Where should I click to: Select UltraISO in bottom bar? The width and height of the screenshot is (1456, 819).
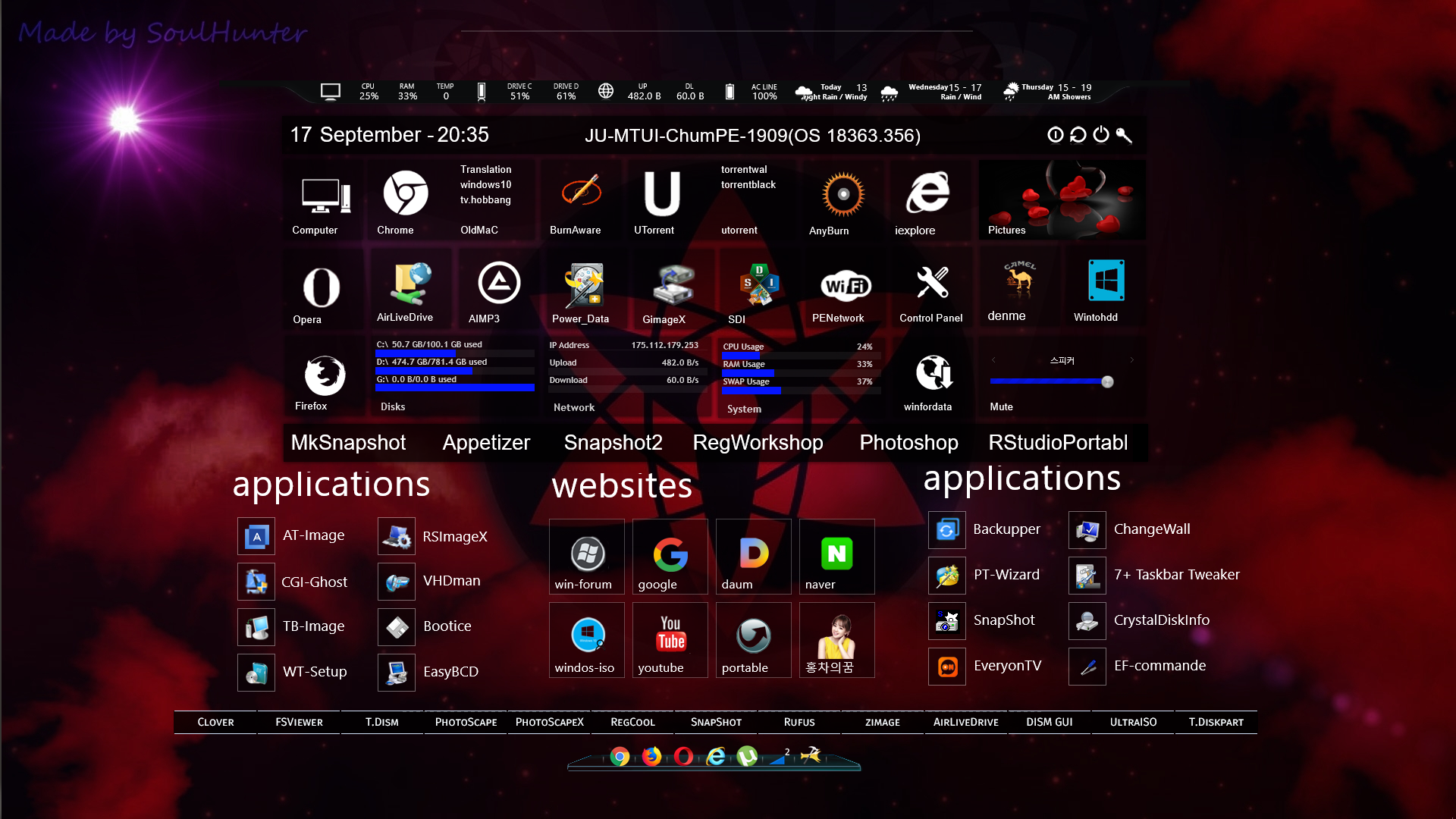1133,722
